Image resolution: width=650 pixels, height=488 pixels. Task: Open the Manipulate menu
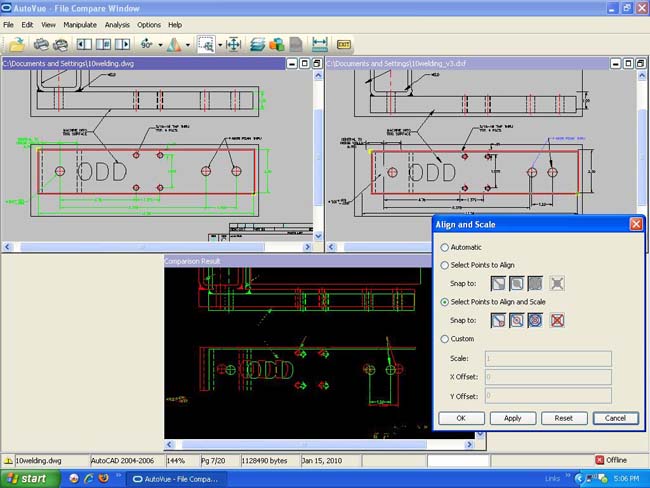(x=80, y=25)
